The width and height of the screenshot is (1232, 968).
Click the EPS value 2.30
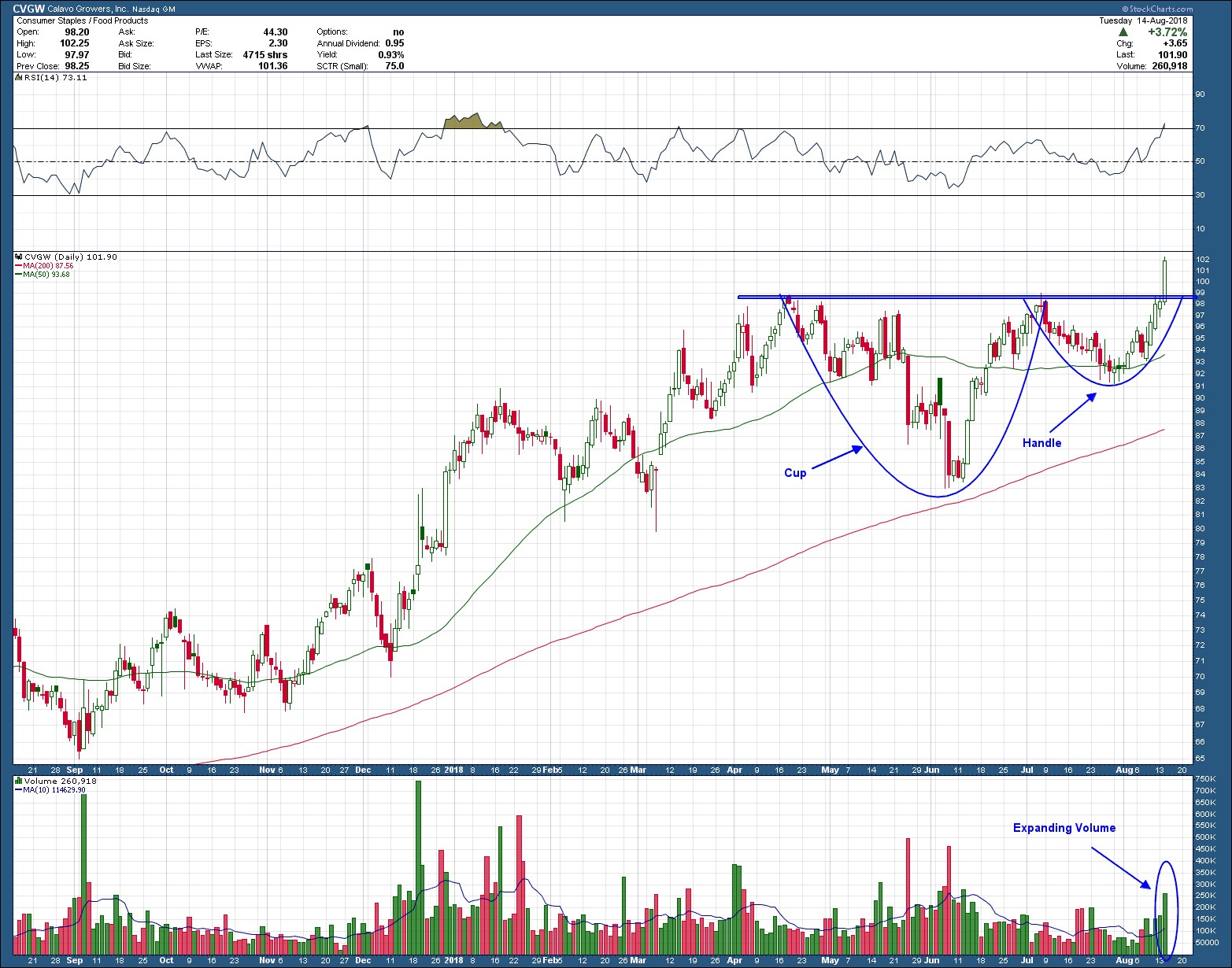[278, 43]
